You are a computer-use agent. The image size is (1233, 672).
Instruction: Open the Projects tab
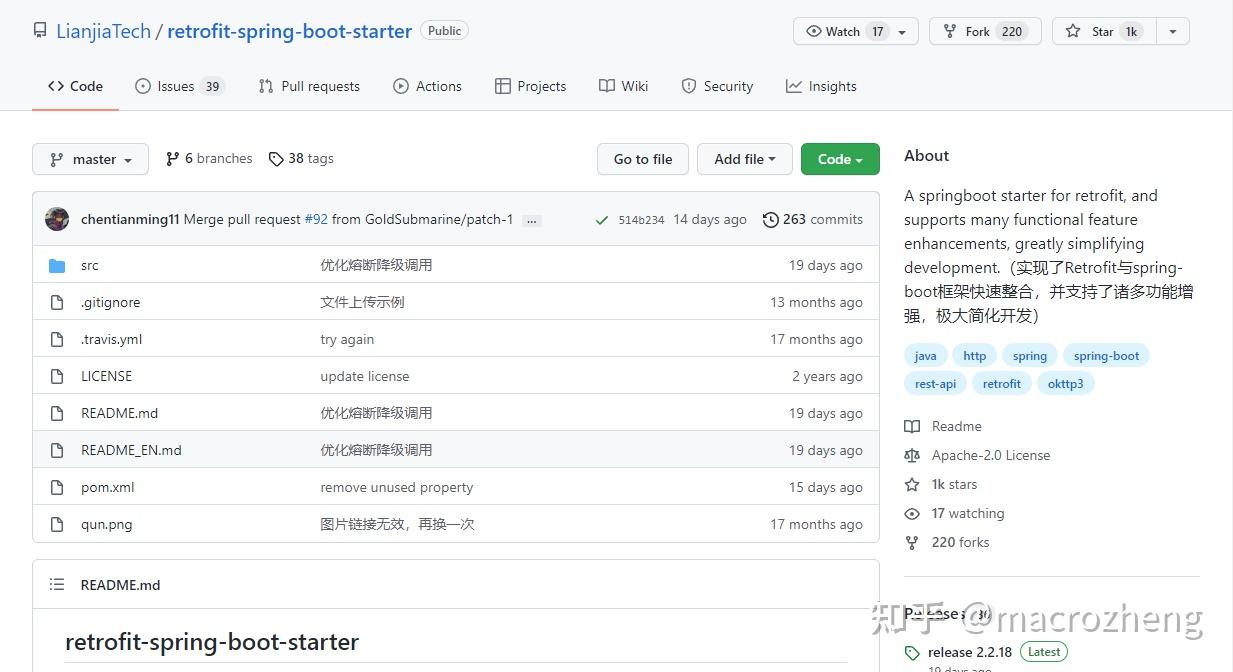click(x=531, y=86)
